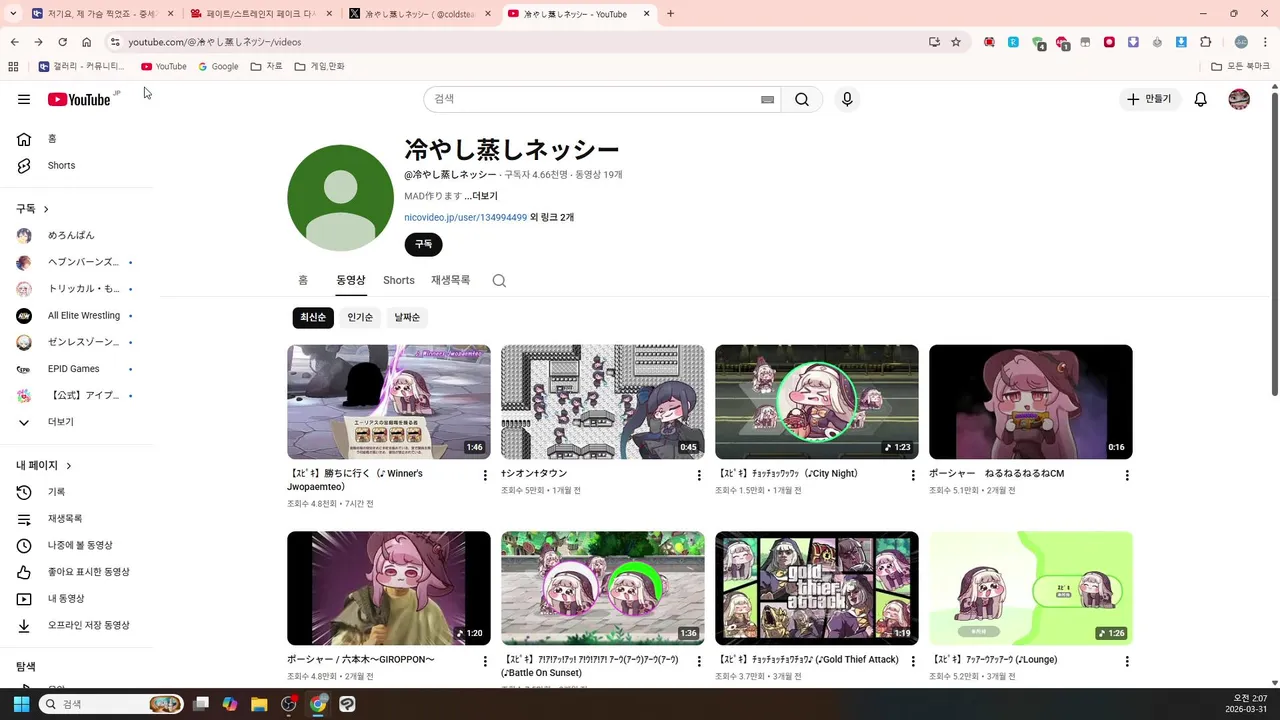Open the Windows Start button
This screenshot has height=720, width=1280.
(x=21, y=704)
